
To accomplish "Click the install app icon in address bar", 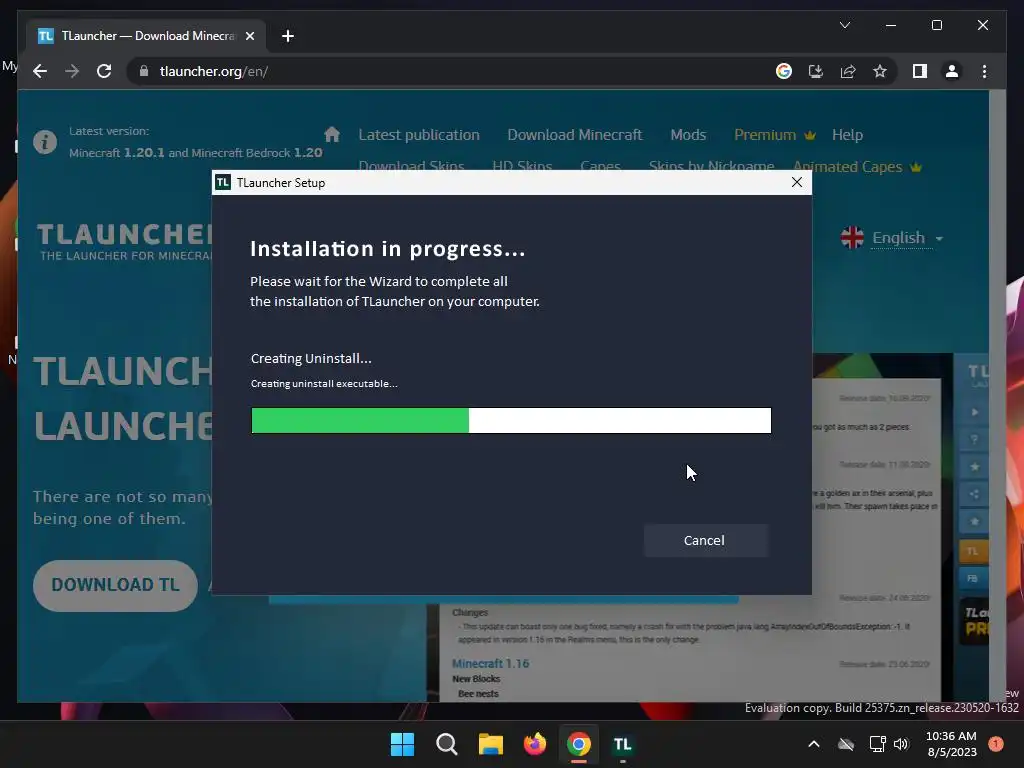I will (x=816, y=71).
